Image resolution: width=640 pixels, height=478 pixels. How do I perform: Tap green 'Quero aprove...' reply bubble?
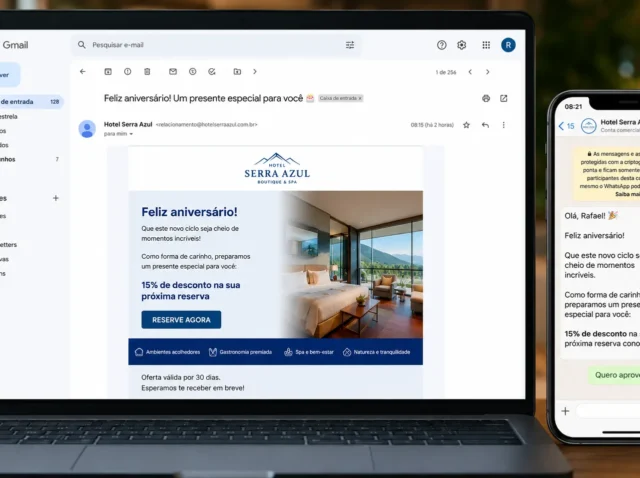coord(614,375)
